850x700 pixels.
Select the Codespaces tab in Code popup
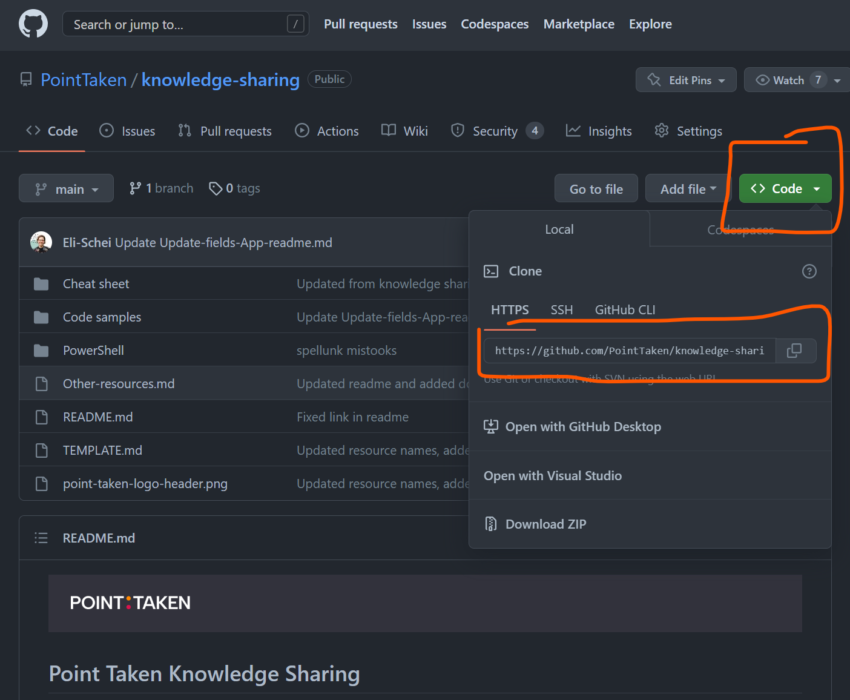pos(740,230)
